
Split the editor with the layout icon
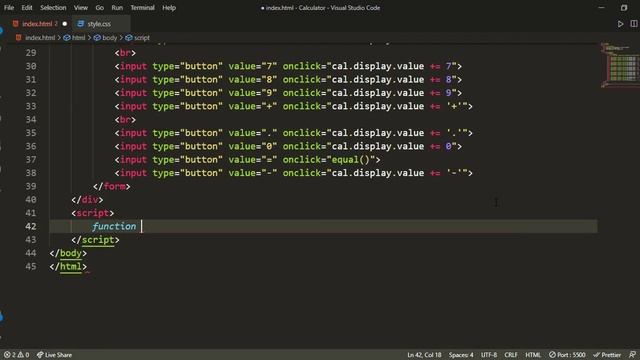tap(634, 24)
